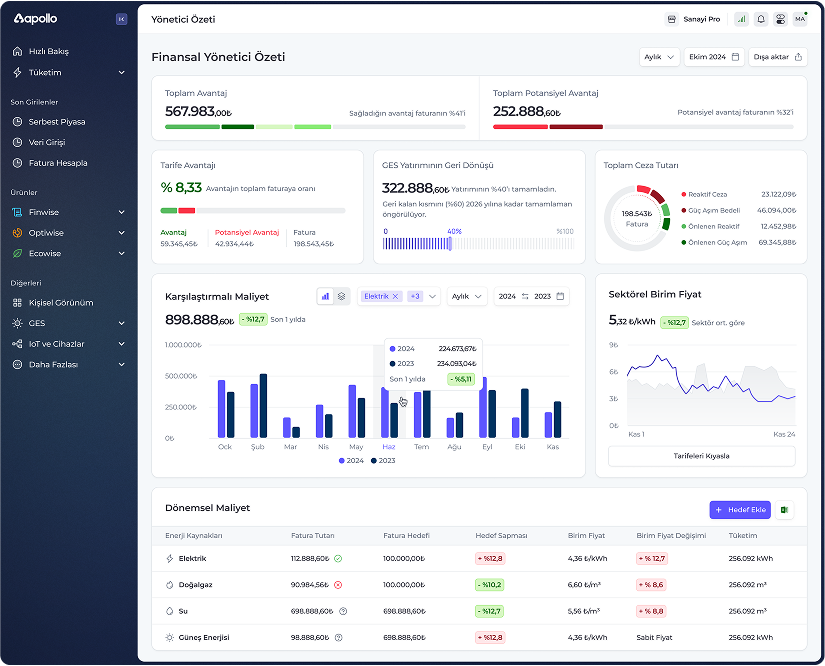
Task: Swap the 2024 and 2023 comparison years
Action: (525, 296)
